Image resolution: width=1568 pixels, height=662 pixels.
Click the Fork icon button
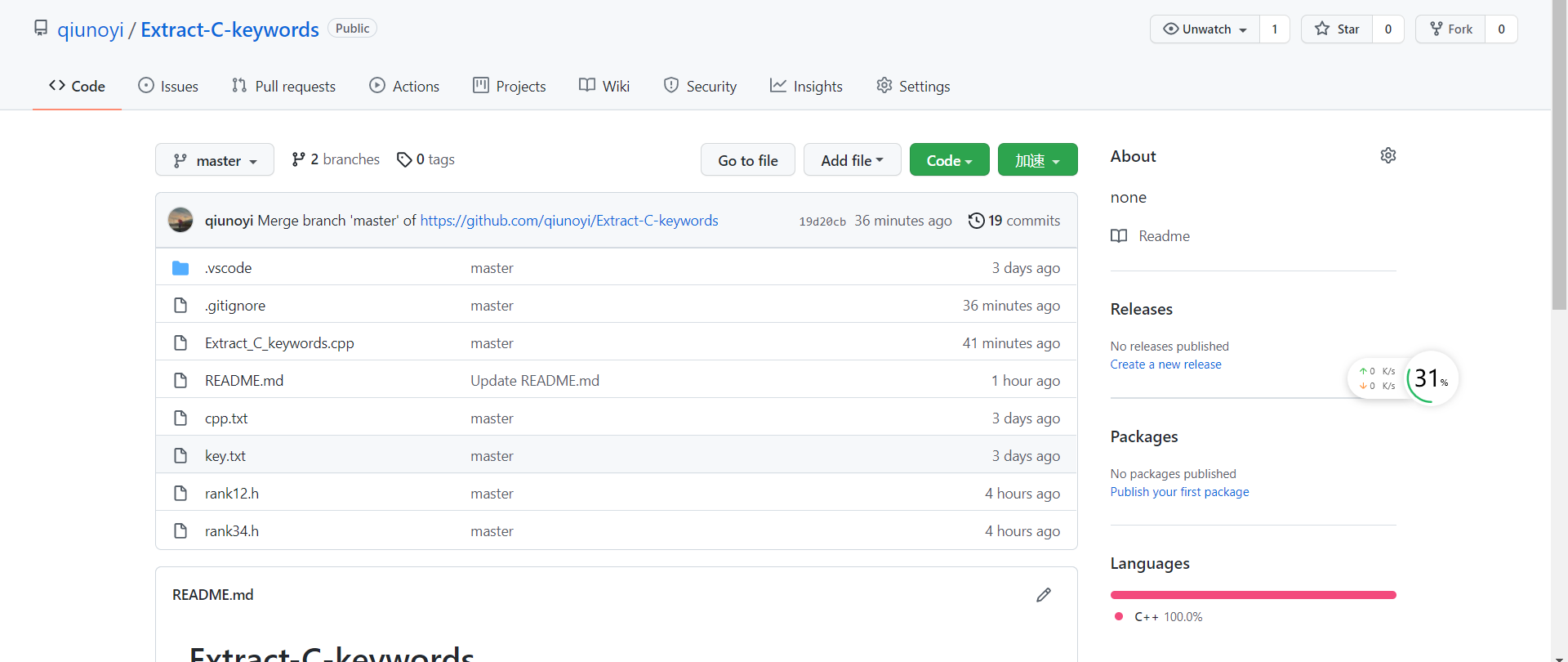(1450, 29)
